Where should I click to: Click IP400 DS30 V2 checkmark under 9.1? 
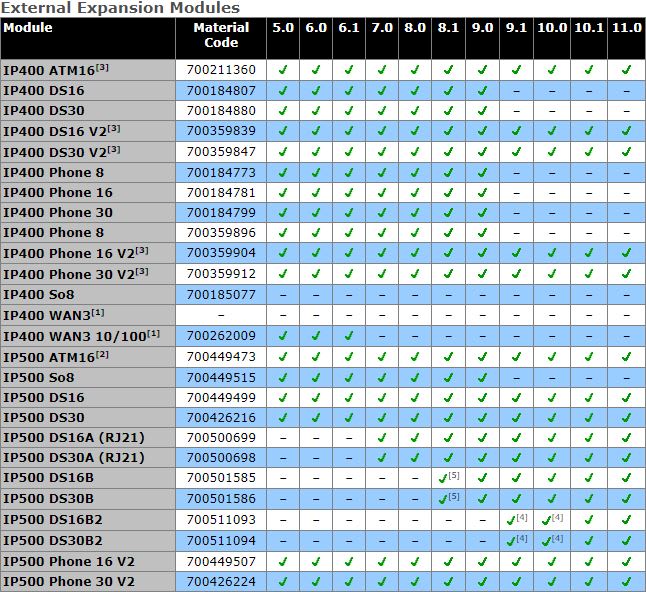click(x=516, y=152)
